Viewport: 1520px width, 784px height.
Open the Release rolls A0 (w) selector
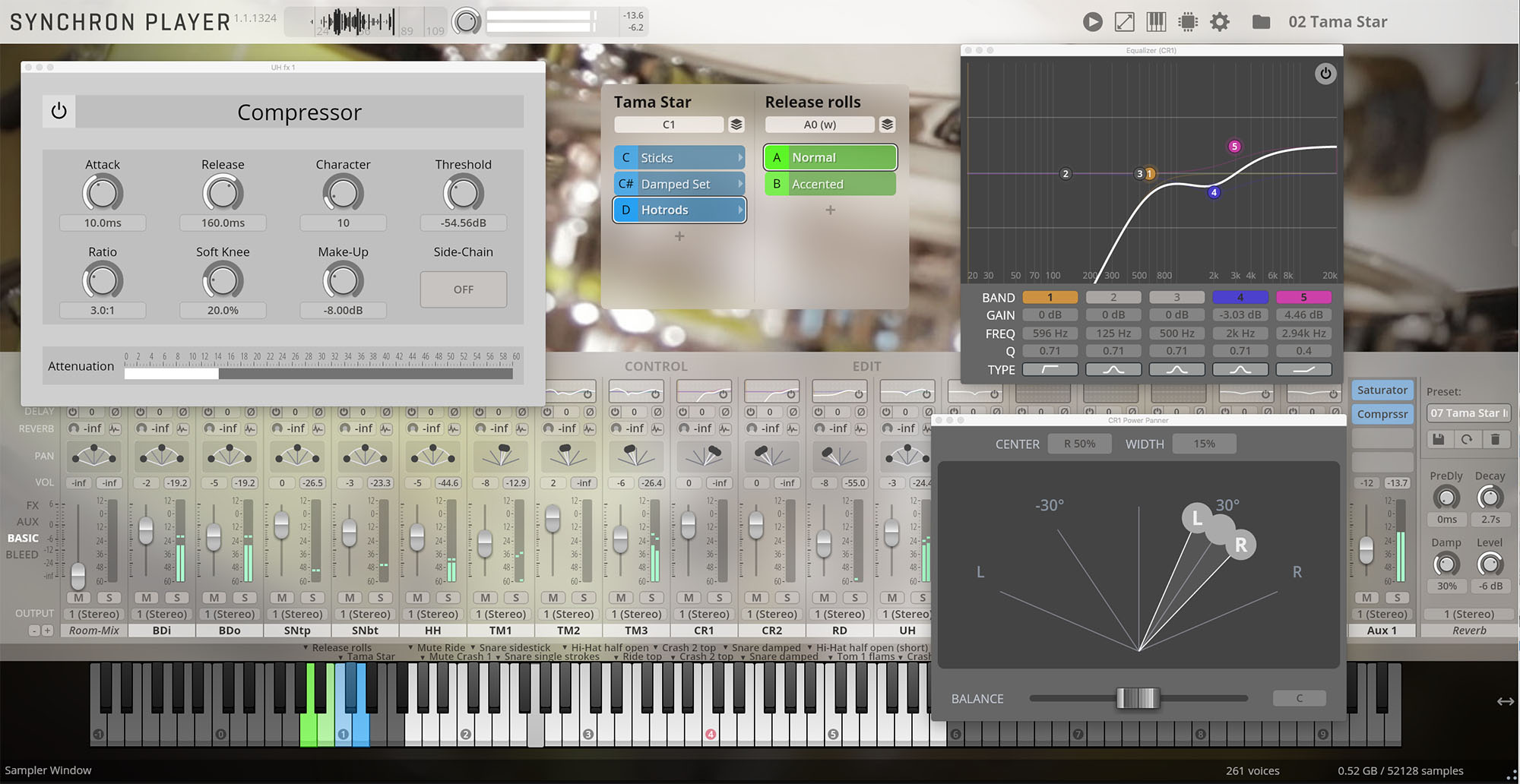click(820, 125)
